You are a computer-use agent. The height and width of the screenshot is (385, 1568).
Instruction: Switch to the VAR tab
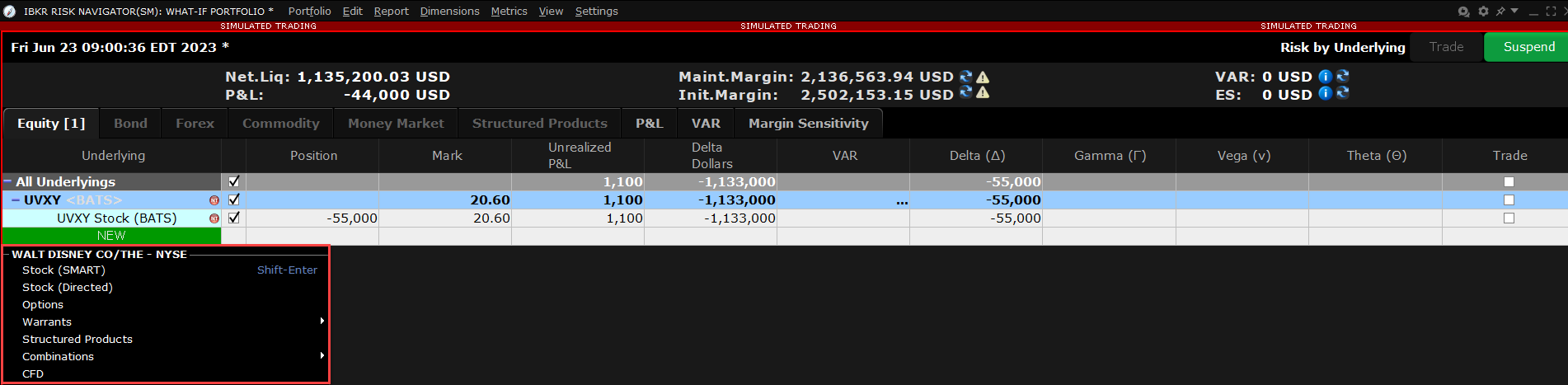(x=706, y=123)
